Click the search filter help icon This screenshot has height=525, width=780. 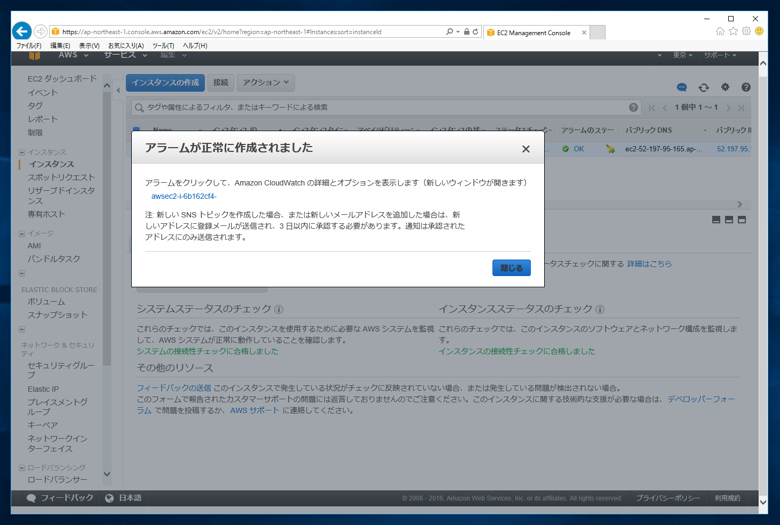pyautogui.click(x=633, y=107)
